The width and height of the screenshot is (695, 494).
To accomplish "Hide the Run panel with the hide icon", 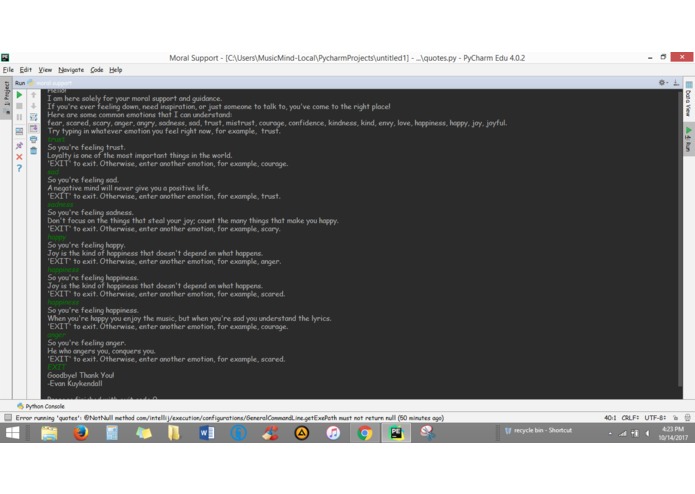I will [676, 82].
